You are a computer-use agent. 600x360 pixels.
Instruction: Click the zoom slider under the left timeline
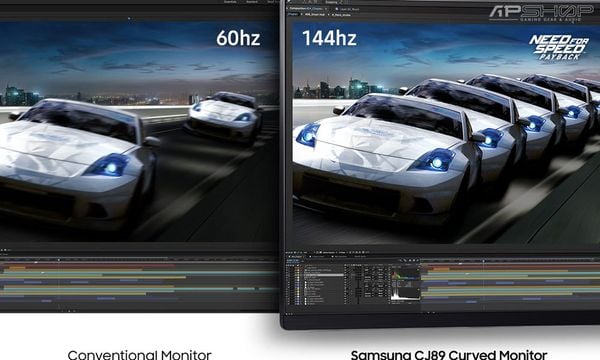68,311
